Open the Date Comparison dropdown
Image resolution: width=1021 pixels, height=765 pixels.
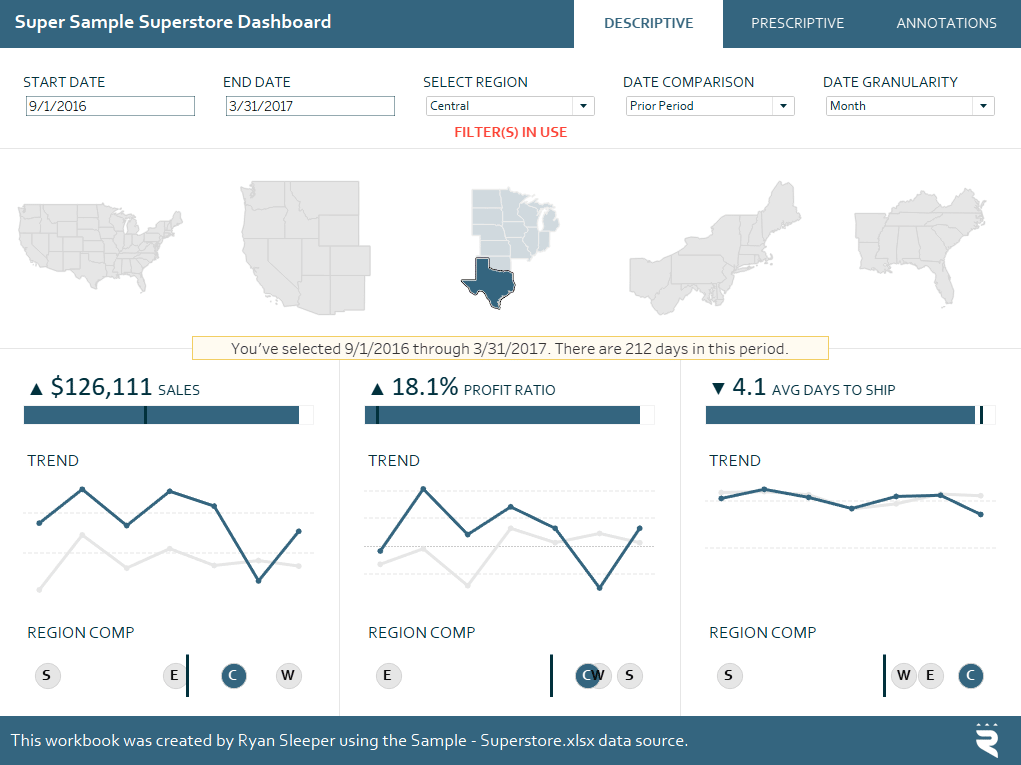tap(710, 106)
